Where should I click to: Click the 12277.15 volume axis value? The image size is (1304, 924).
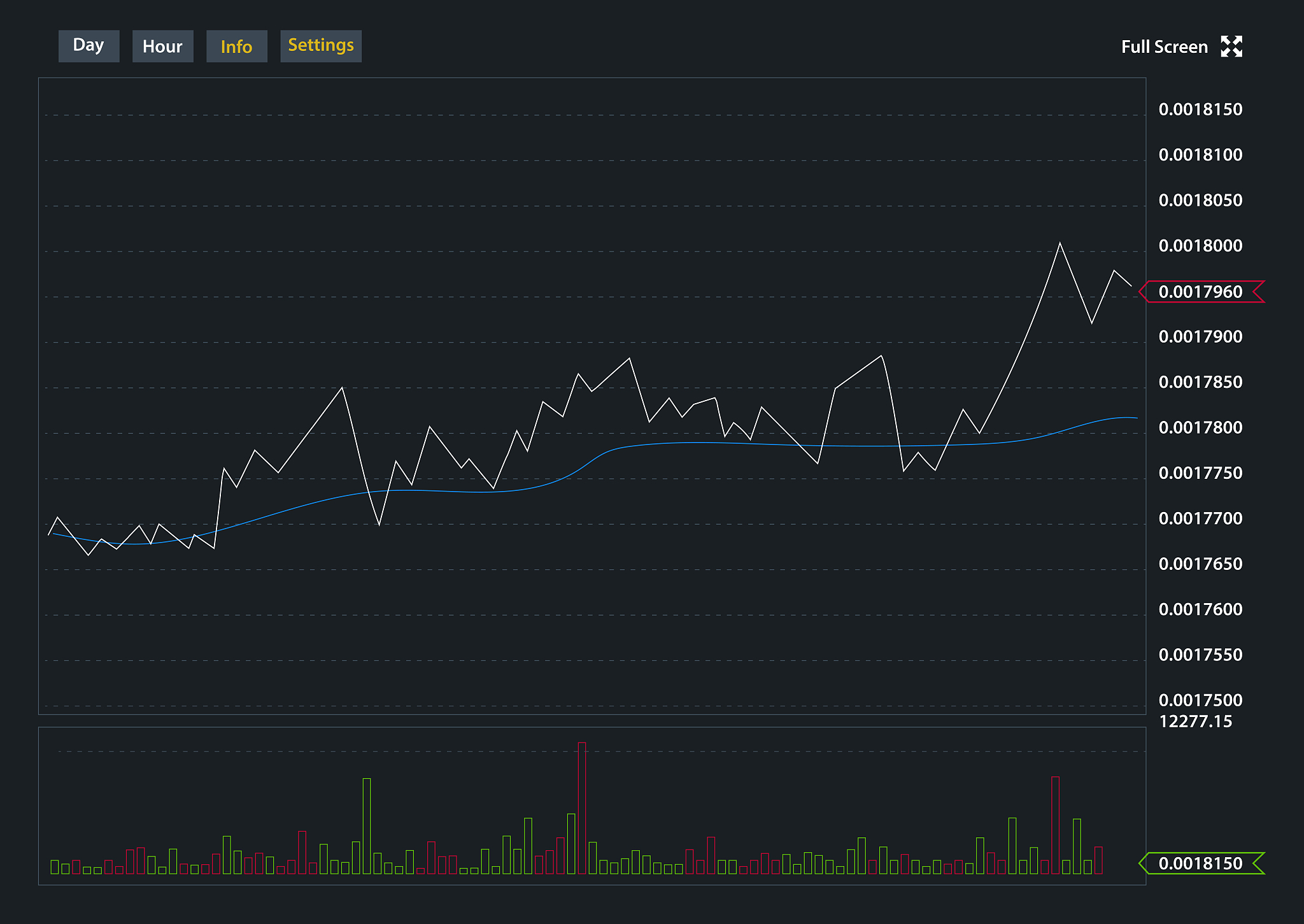[x=1195, y=721]
